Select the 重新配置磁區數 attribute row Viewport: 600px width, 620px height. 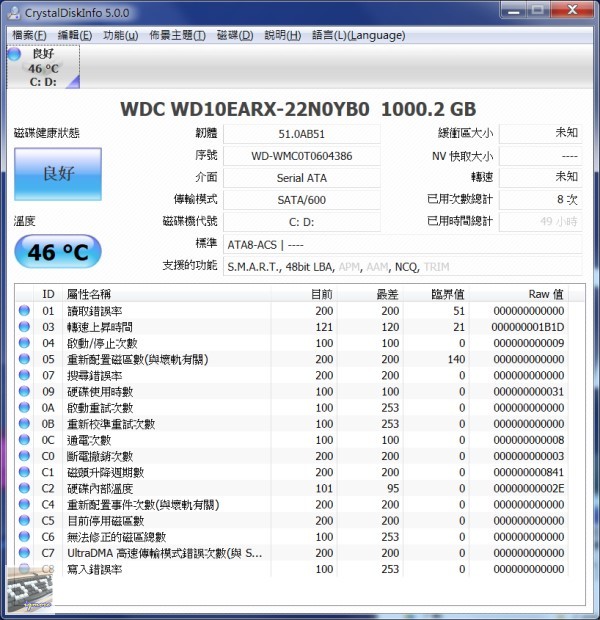(291, 359)
